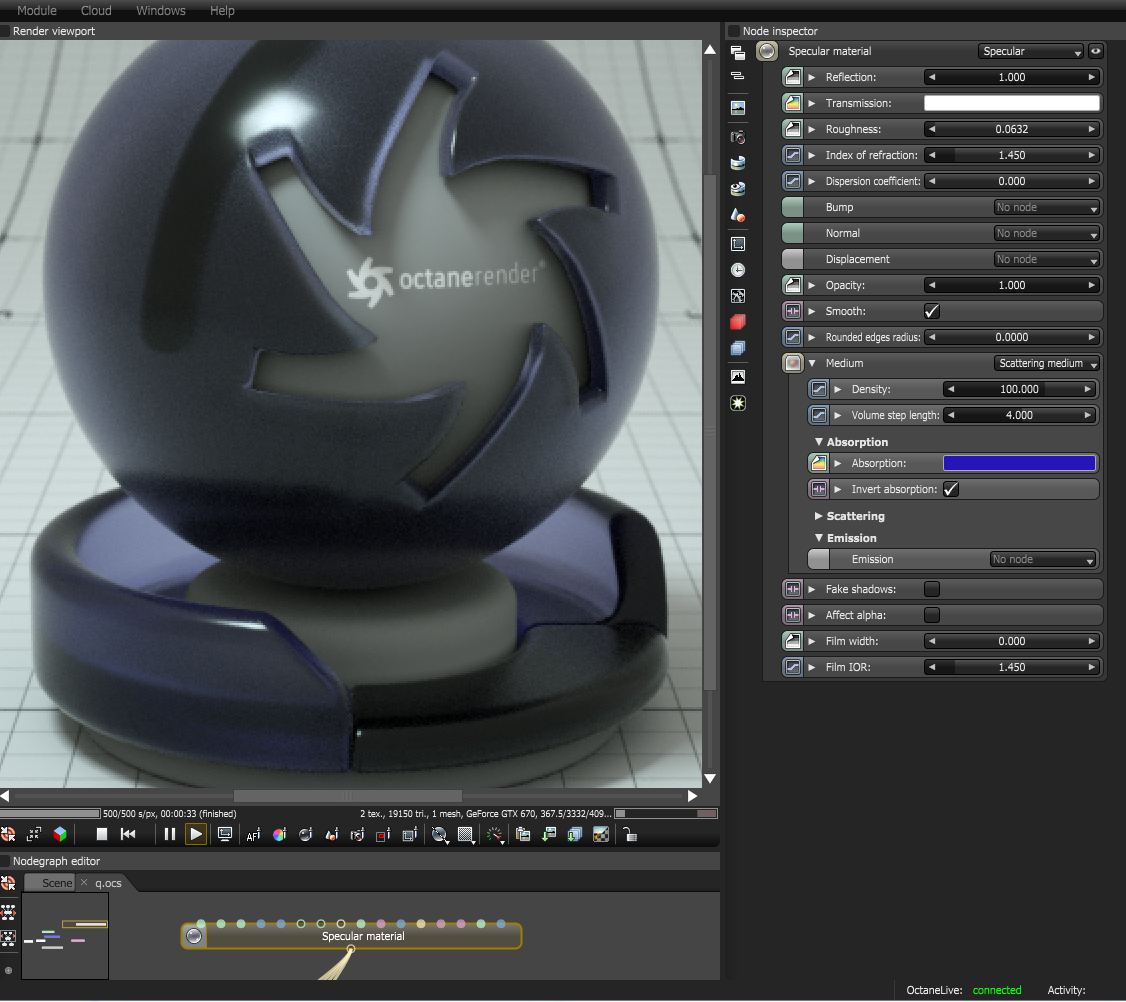Open the Specular material type dropdown
This screenshot has height=1002, width=1126.
point(1030,51)
